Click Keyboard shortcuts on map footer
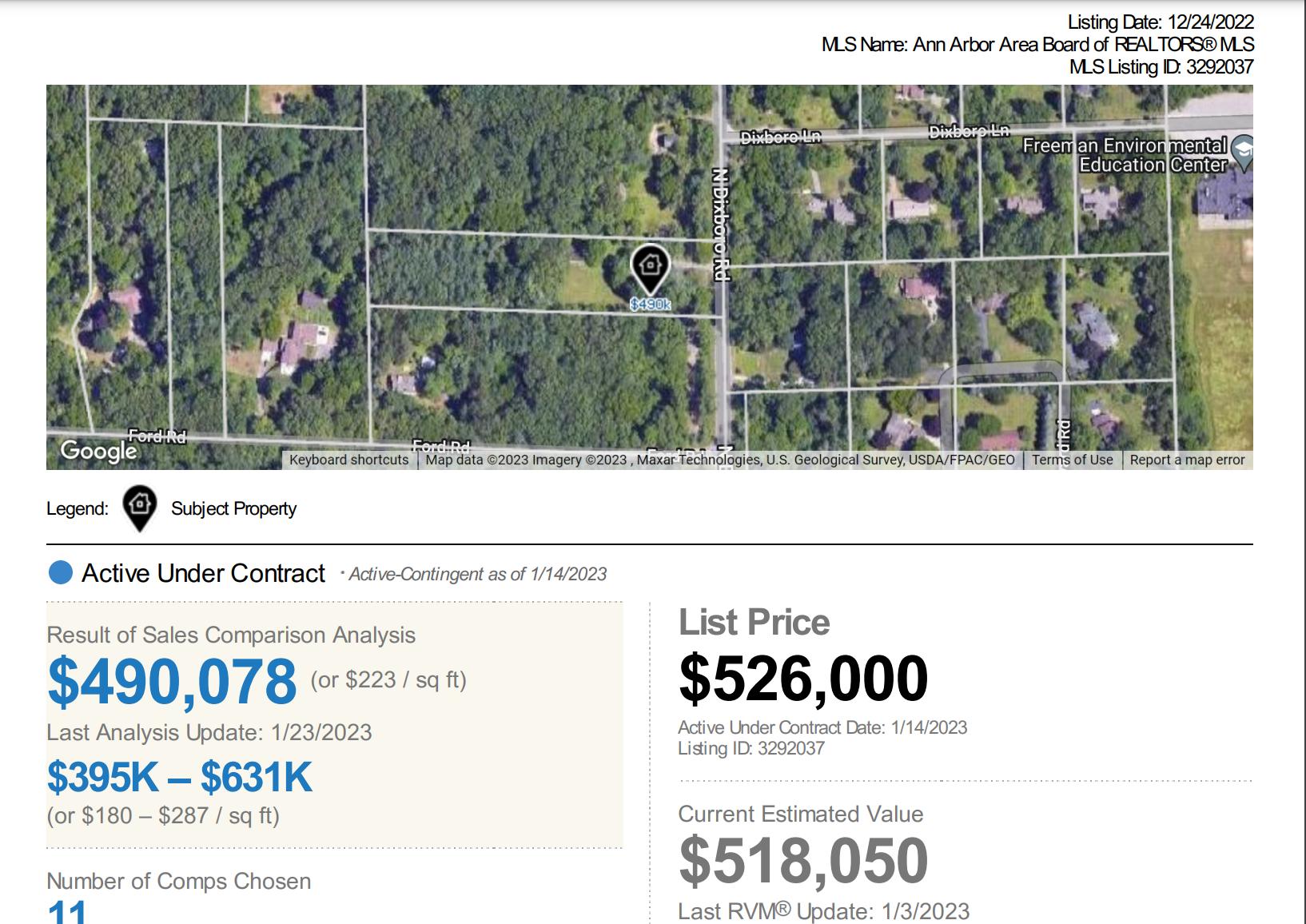This screenshot has width=1306, height=924. pos(348,460)
